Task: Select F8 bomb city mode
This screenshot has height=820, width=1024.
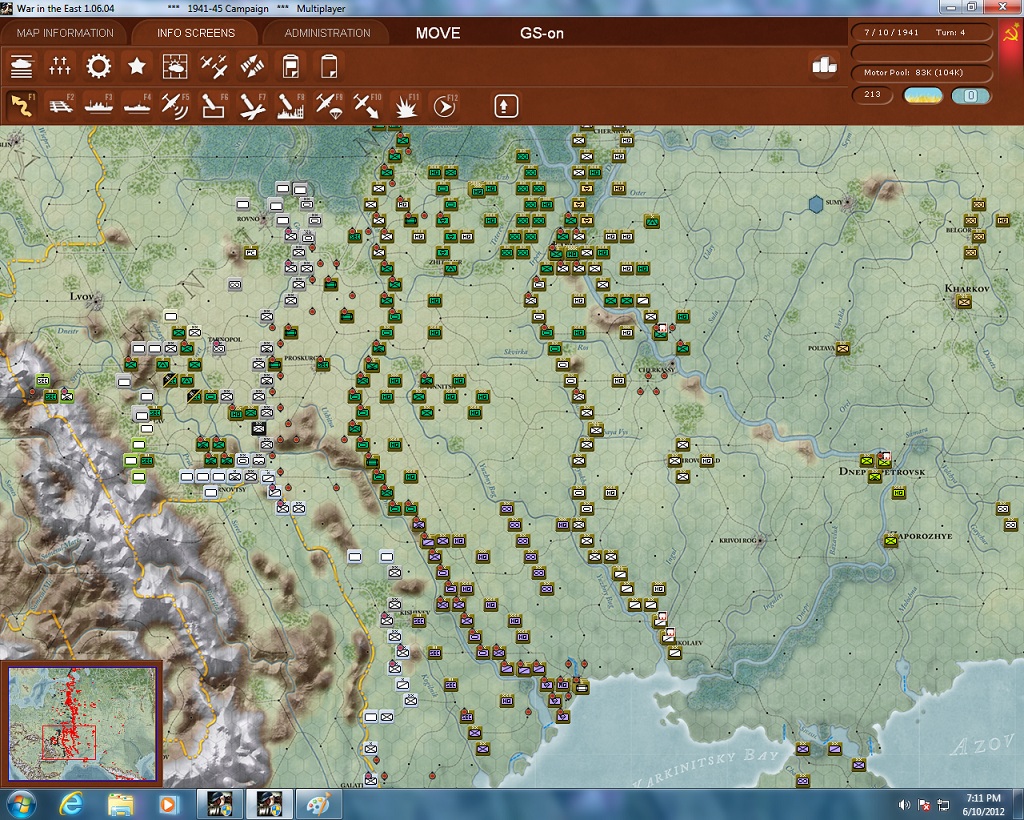Action: coord(291,106)
